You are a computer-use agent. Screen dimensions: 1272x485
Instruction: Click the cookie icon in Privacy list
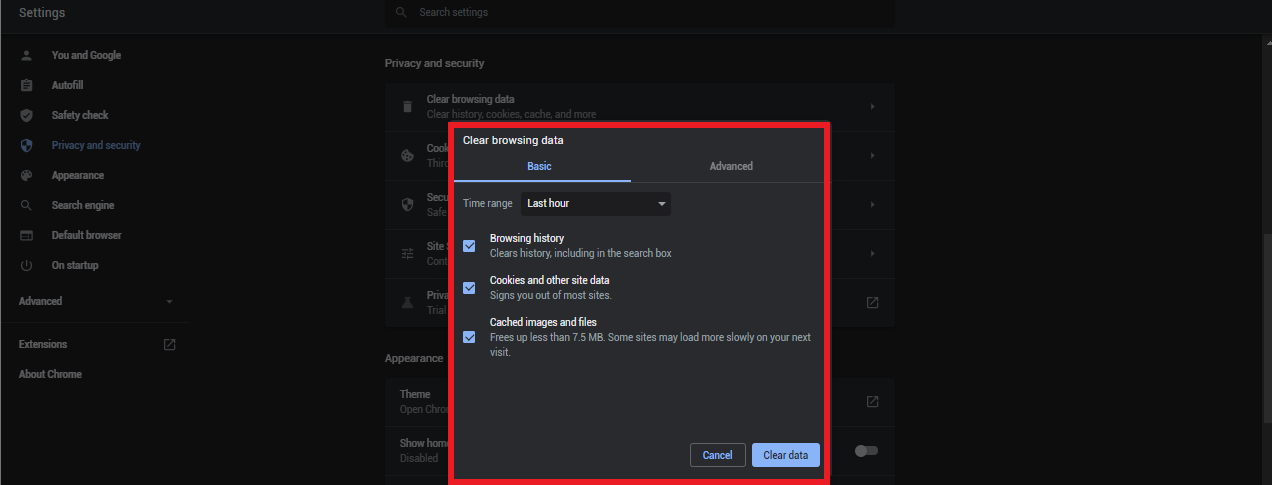coord(407,155)
